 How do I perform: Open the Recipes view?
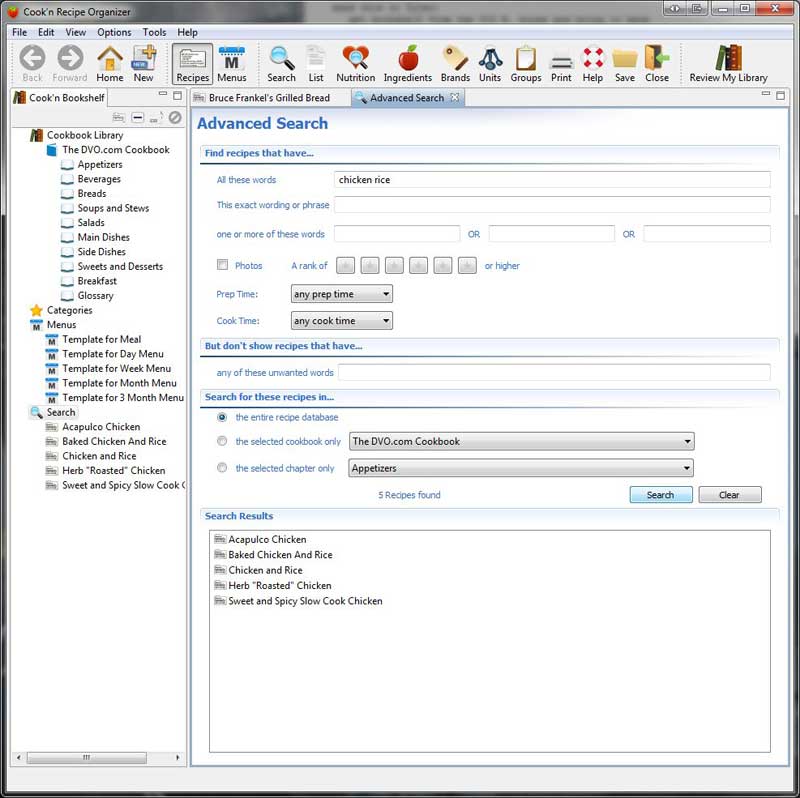pos(192,63)
